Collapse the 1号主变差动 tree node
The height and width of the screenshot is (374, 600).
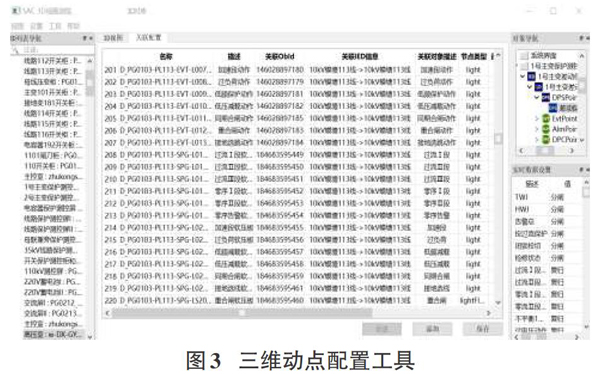pyautogui.click(x=523, y=77)
